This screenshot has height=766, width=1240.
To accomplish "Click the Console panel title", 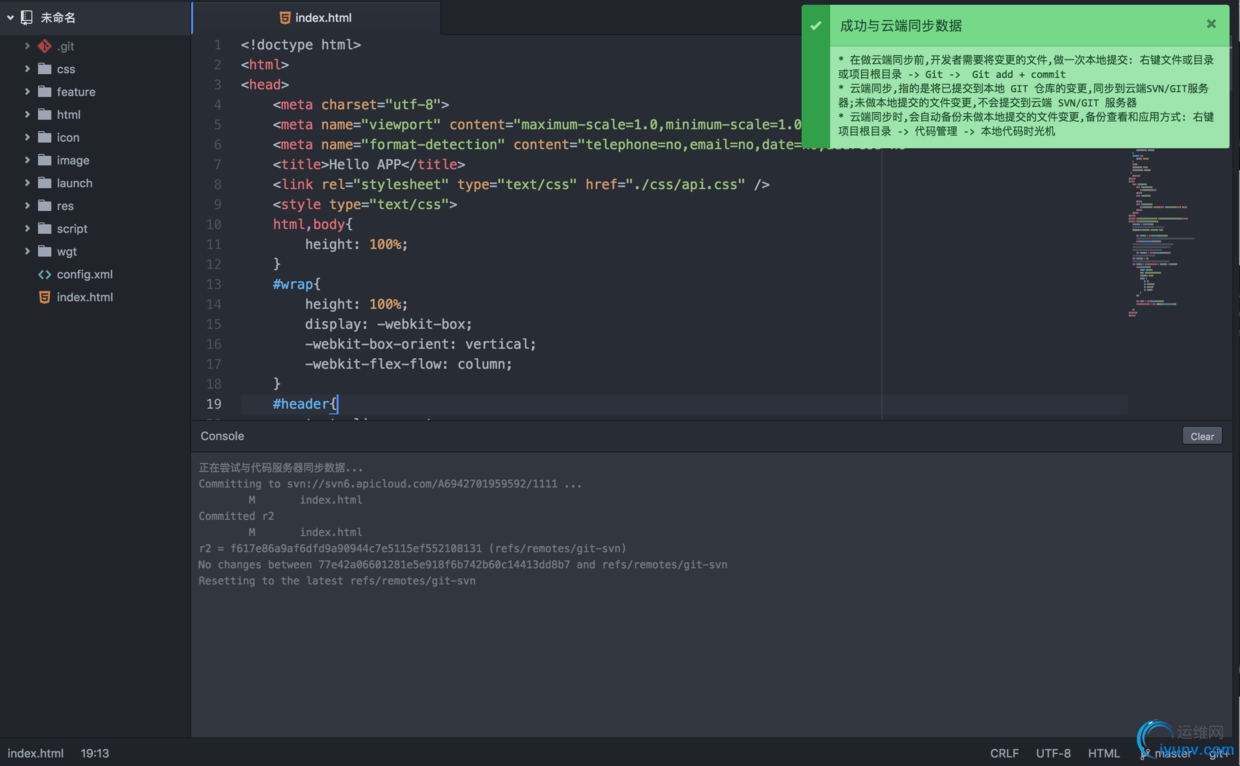I will [222, 436].
